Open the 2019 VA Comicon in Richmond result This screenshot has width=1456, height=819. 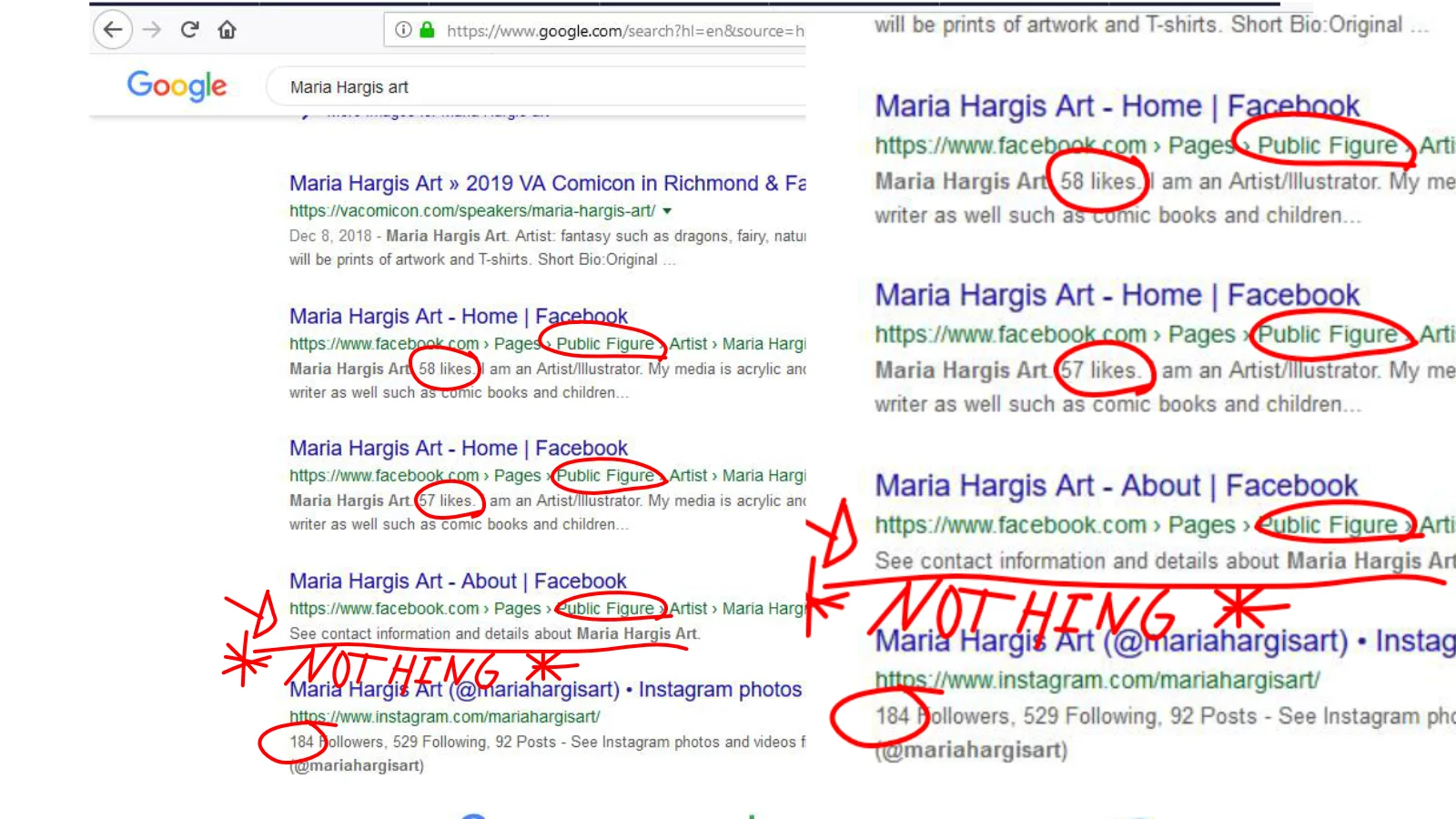547,183
